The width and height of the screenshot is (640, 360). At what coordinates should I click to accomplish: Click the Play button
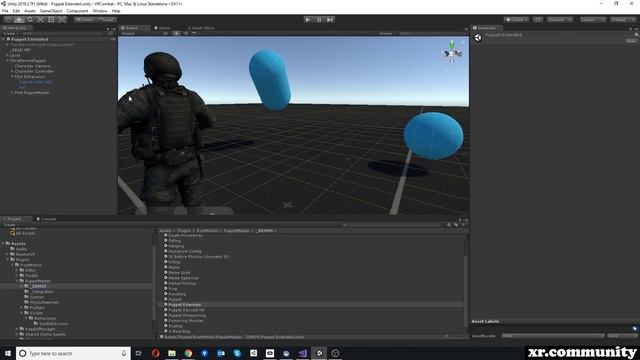[x=308, y=20]
